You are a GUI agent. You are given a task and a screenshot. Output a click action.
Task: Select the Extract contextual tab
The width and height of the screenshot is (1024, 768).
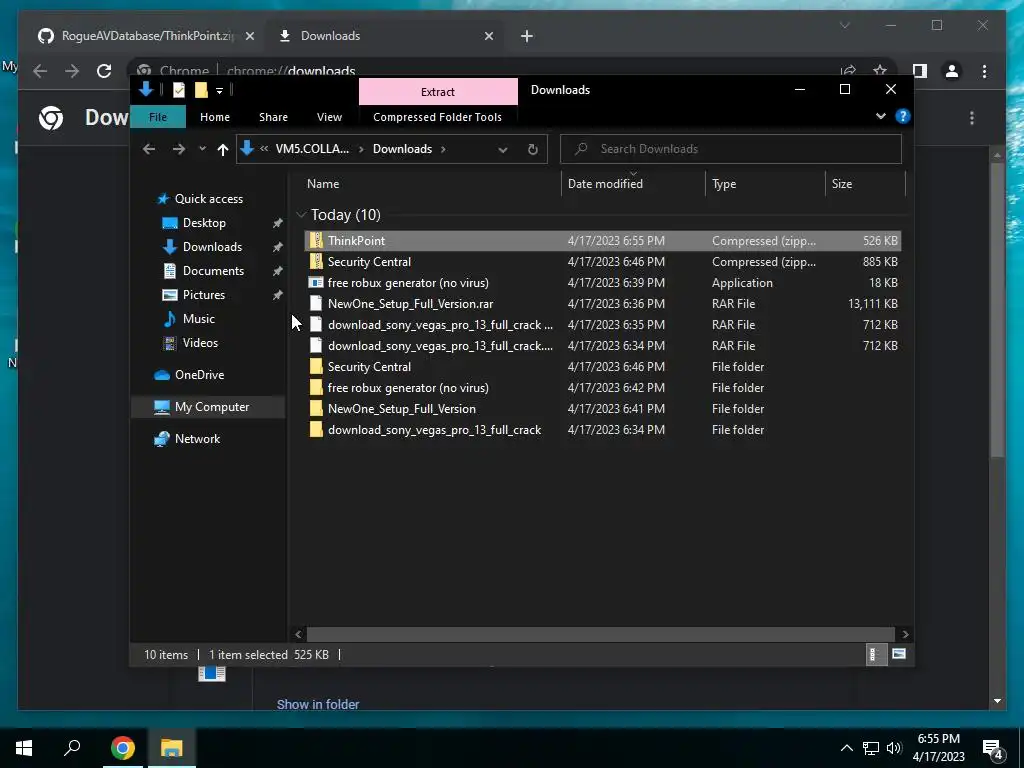[438, 92]
